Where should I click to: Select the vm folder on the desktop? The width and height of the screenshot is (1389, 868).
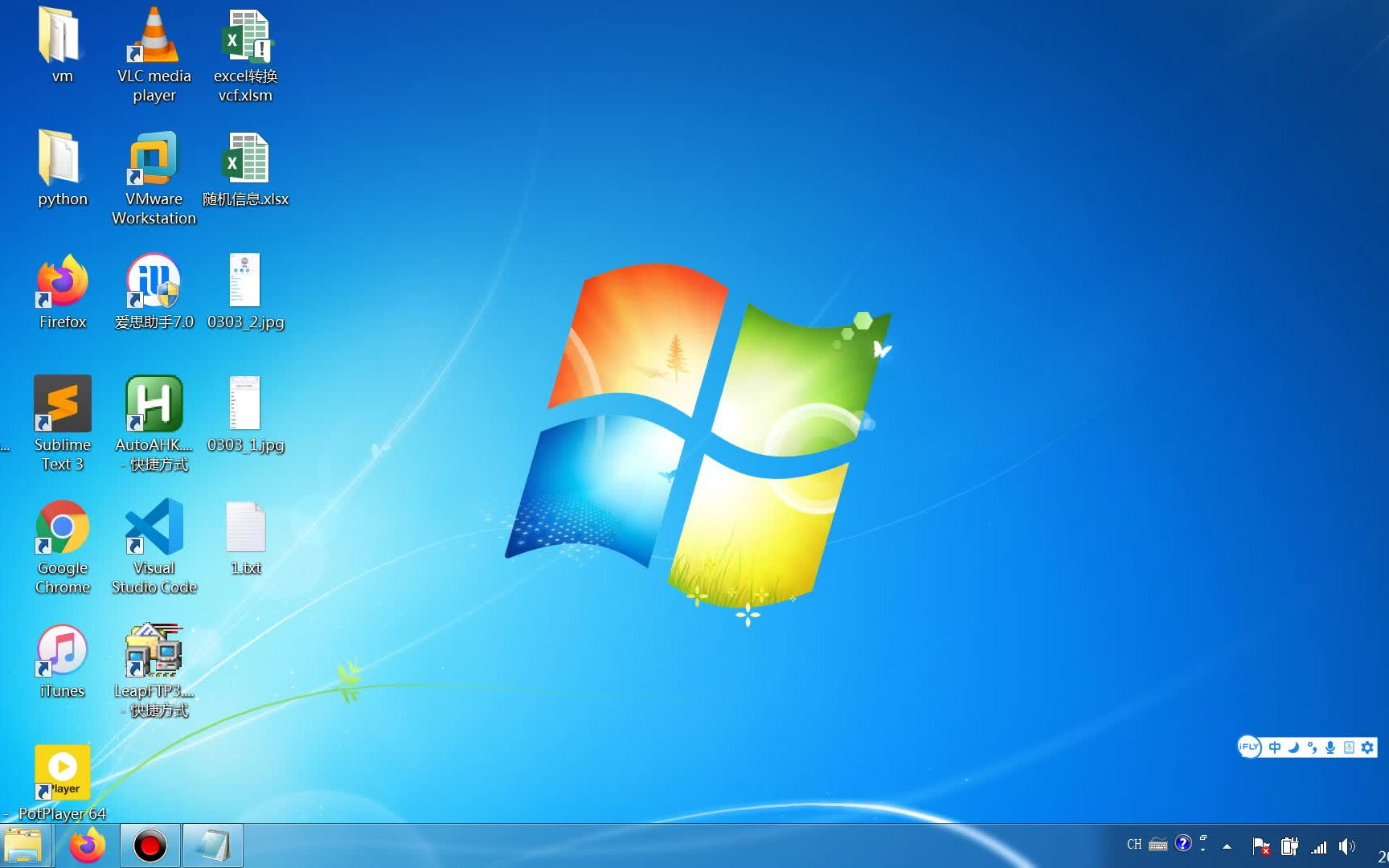point(62,46)
